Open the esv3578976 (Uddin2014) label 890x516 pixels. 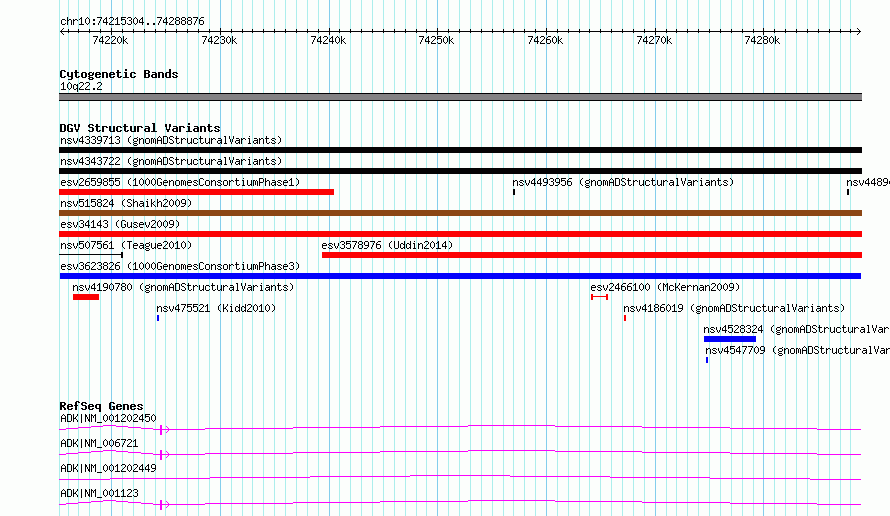[x=387, y=245]
